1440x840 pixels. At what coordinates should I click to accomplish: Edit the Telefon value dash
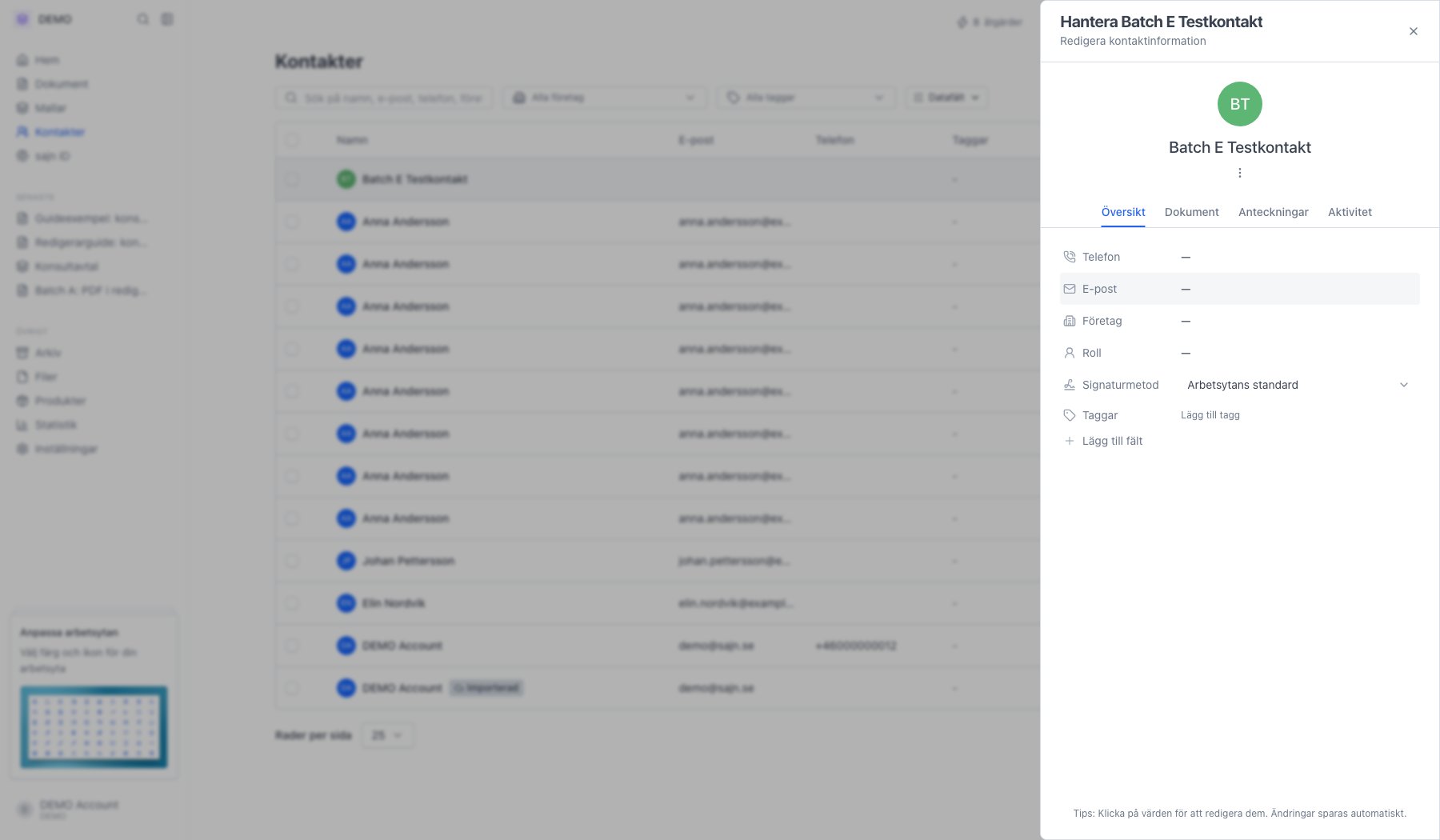click(1186, 257)
